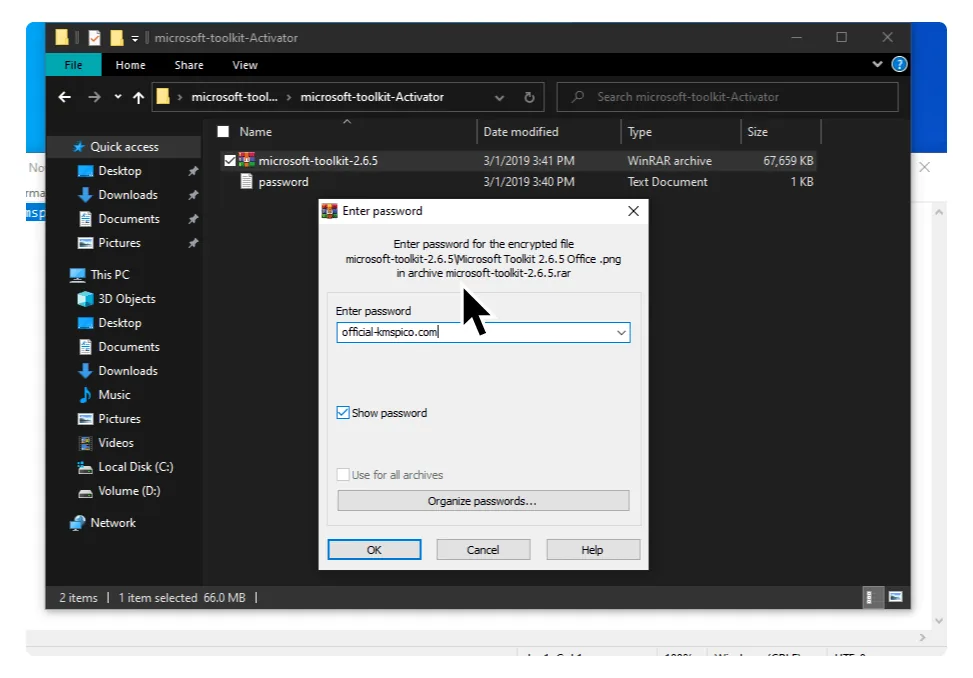Click the Organize passwords button
This screenshot has height=678, width=973.
(483, 501)
